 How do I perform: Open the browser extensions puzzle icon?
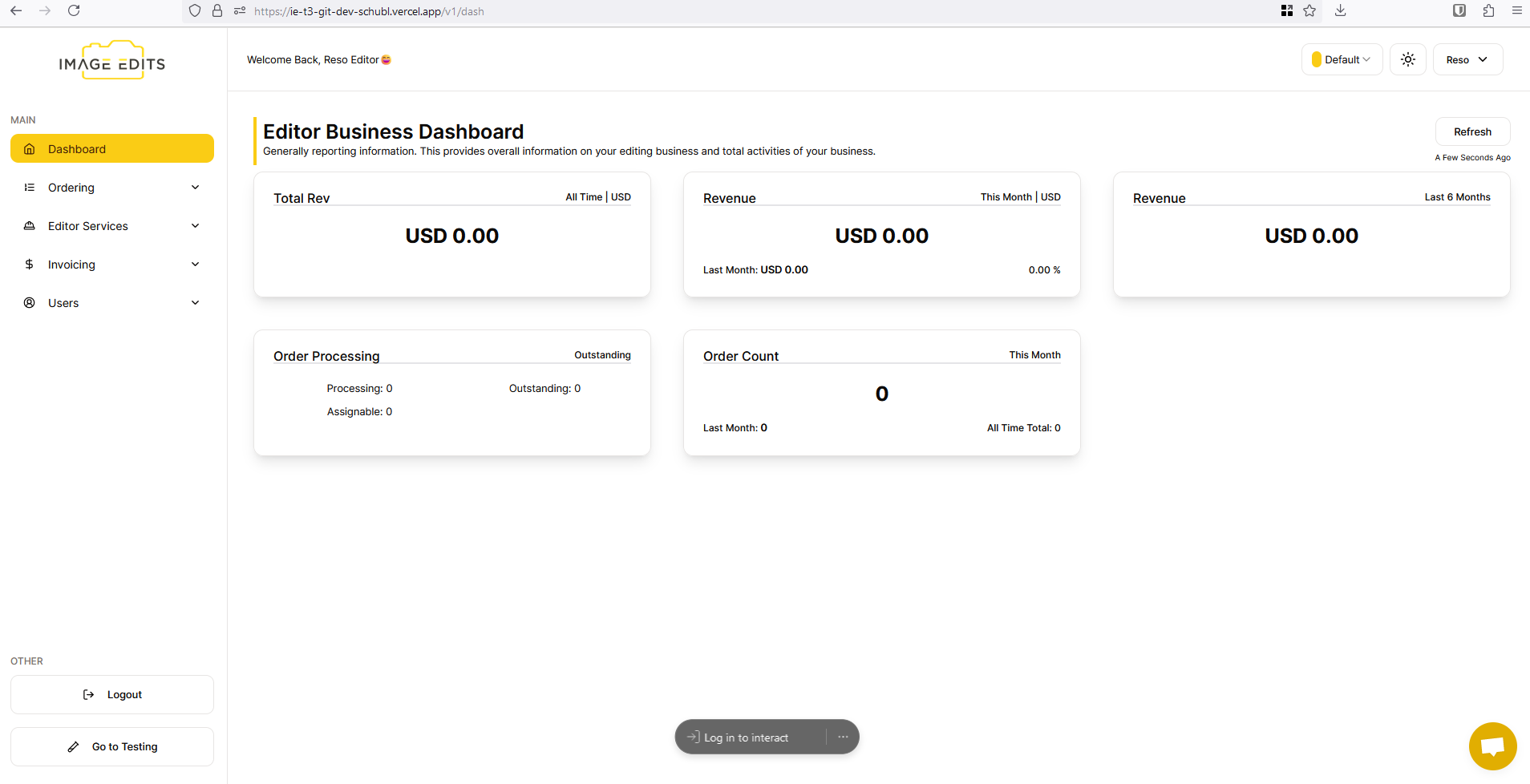tap(1488, 11)
